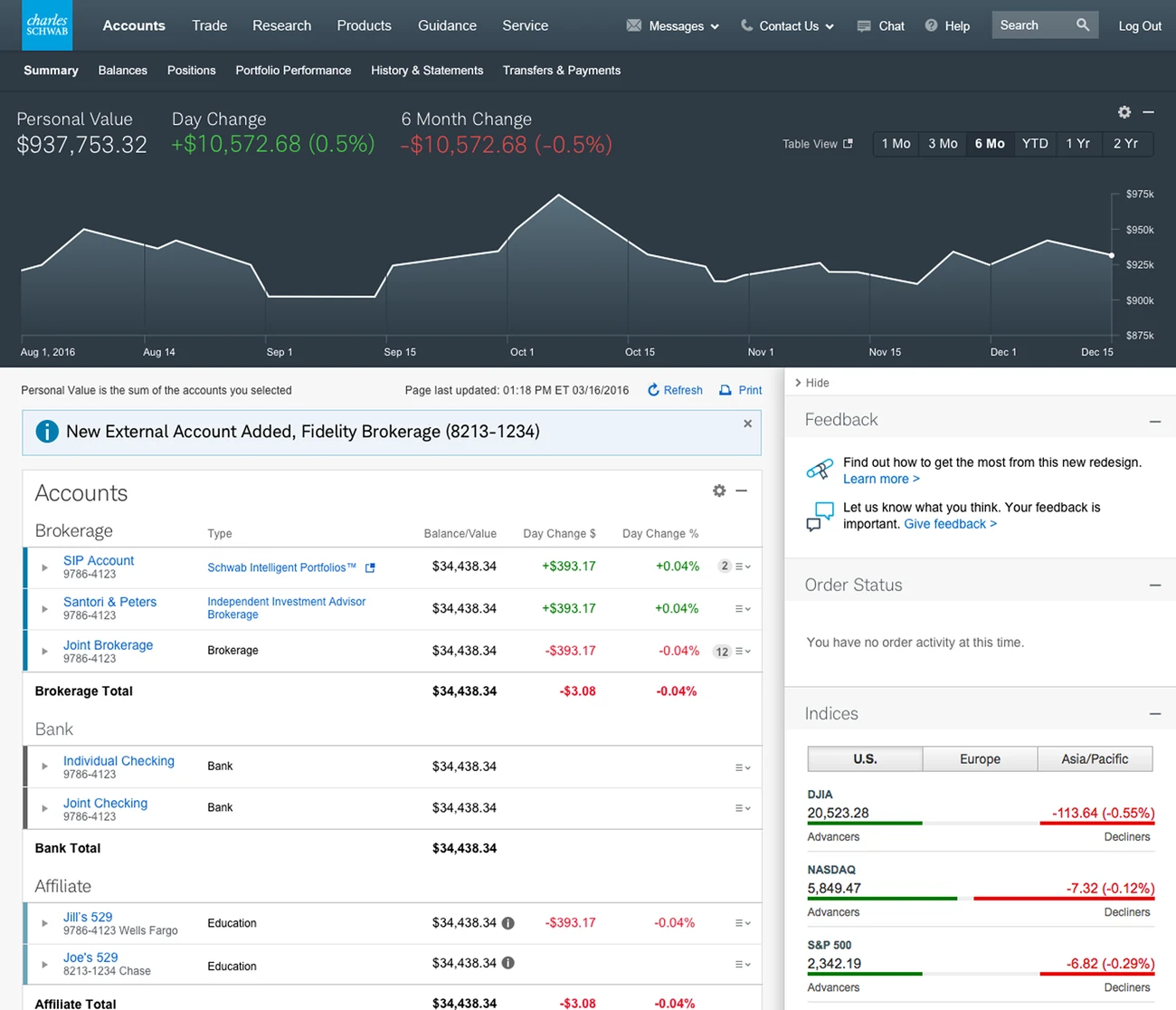Click the Joint Brokerage badge showing 12
Viewport: 1176px width, 1010px height.
(722, 651)
